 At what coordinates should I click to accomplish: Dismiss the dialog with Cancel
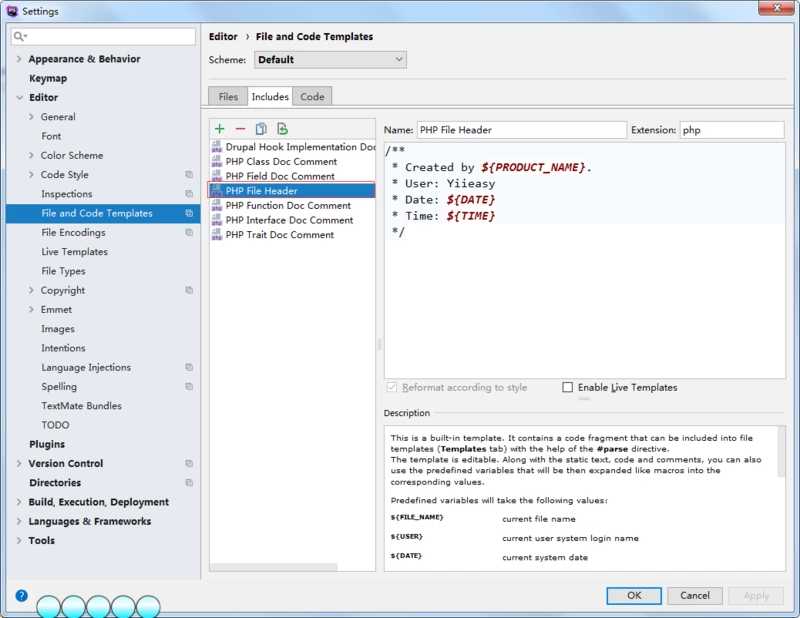[x=695, y=596]
